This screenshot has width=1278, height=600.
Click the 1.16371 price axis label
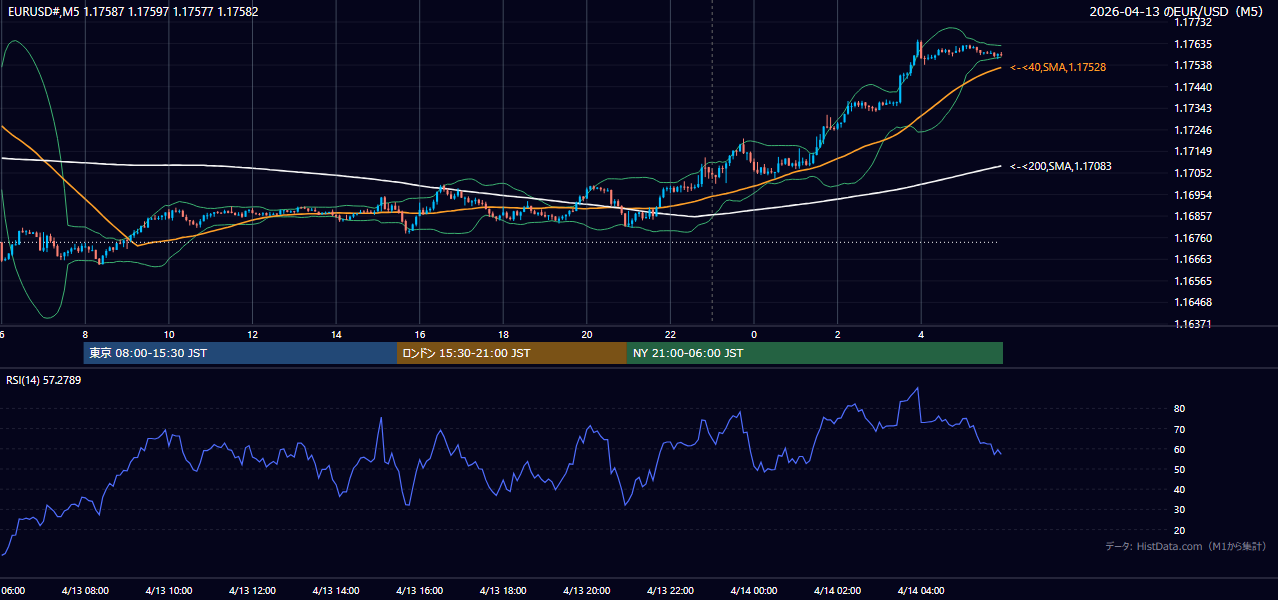(1193, 324)
